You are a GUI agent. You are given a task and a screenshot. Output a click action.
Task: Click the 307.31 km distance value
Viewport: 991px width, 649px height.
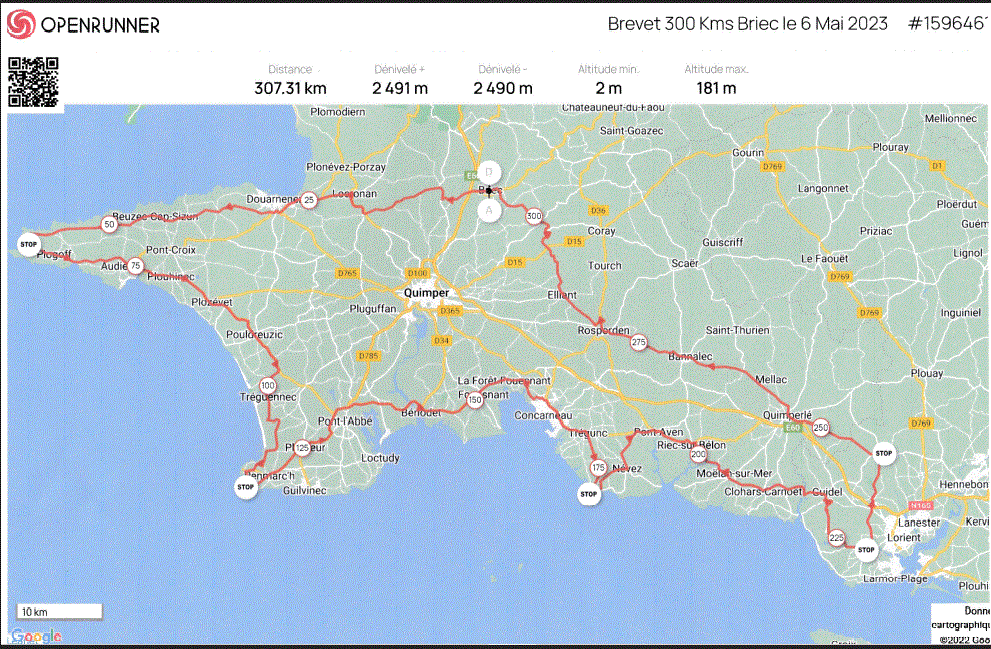point(290,88)
